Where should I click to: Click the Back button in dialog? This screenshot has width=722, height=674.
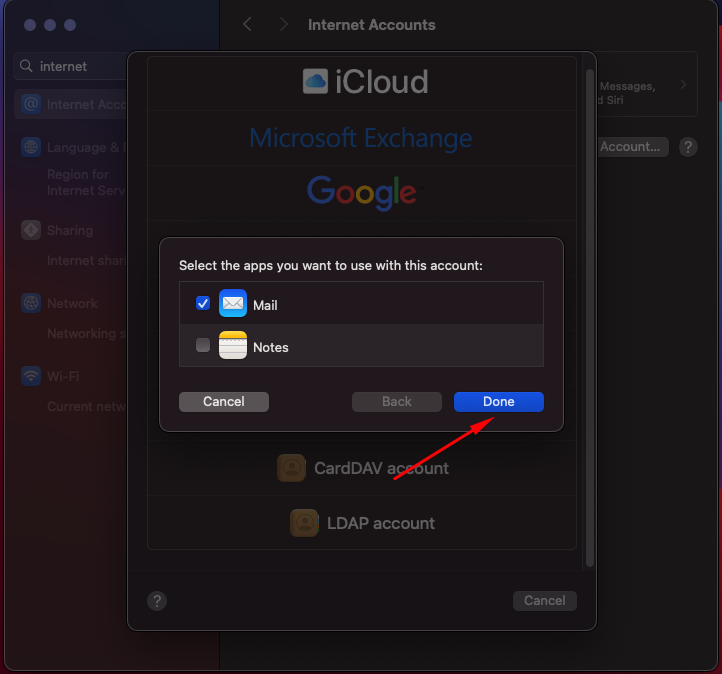(x=396, y=401)
